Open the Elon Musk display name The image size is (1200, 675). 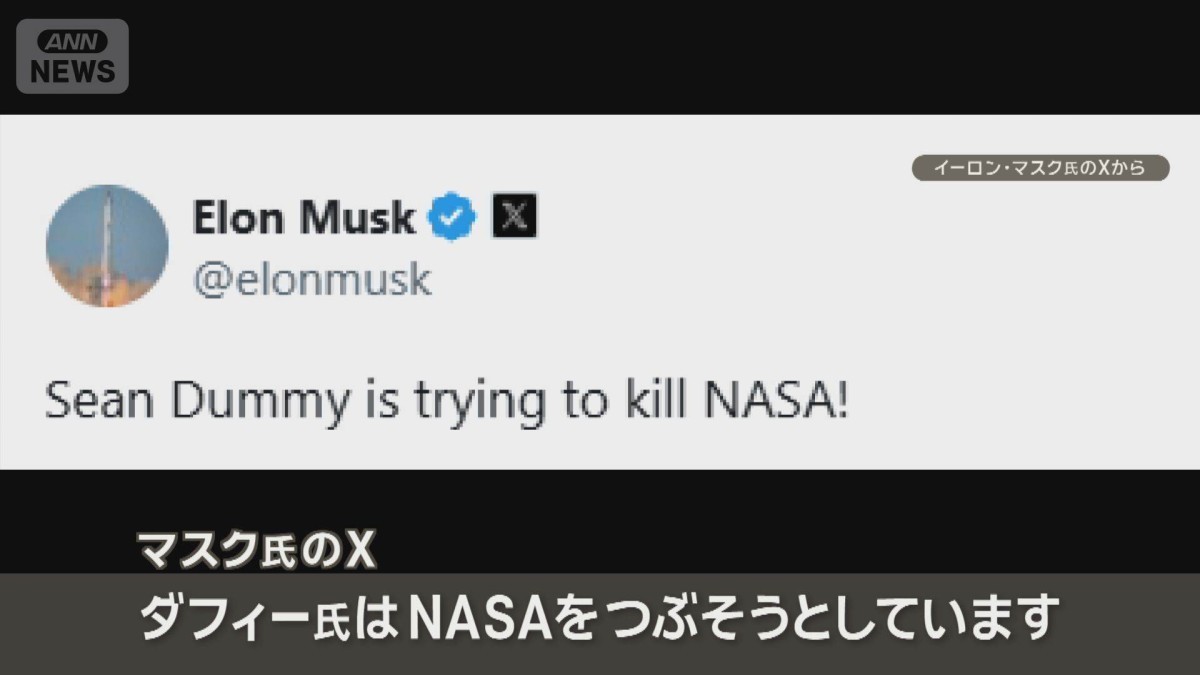(x=303, y=218)
